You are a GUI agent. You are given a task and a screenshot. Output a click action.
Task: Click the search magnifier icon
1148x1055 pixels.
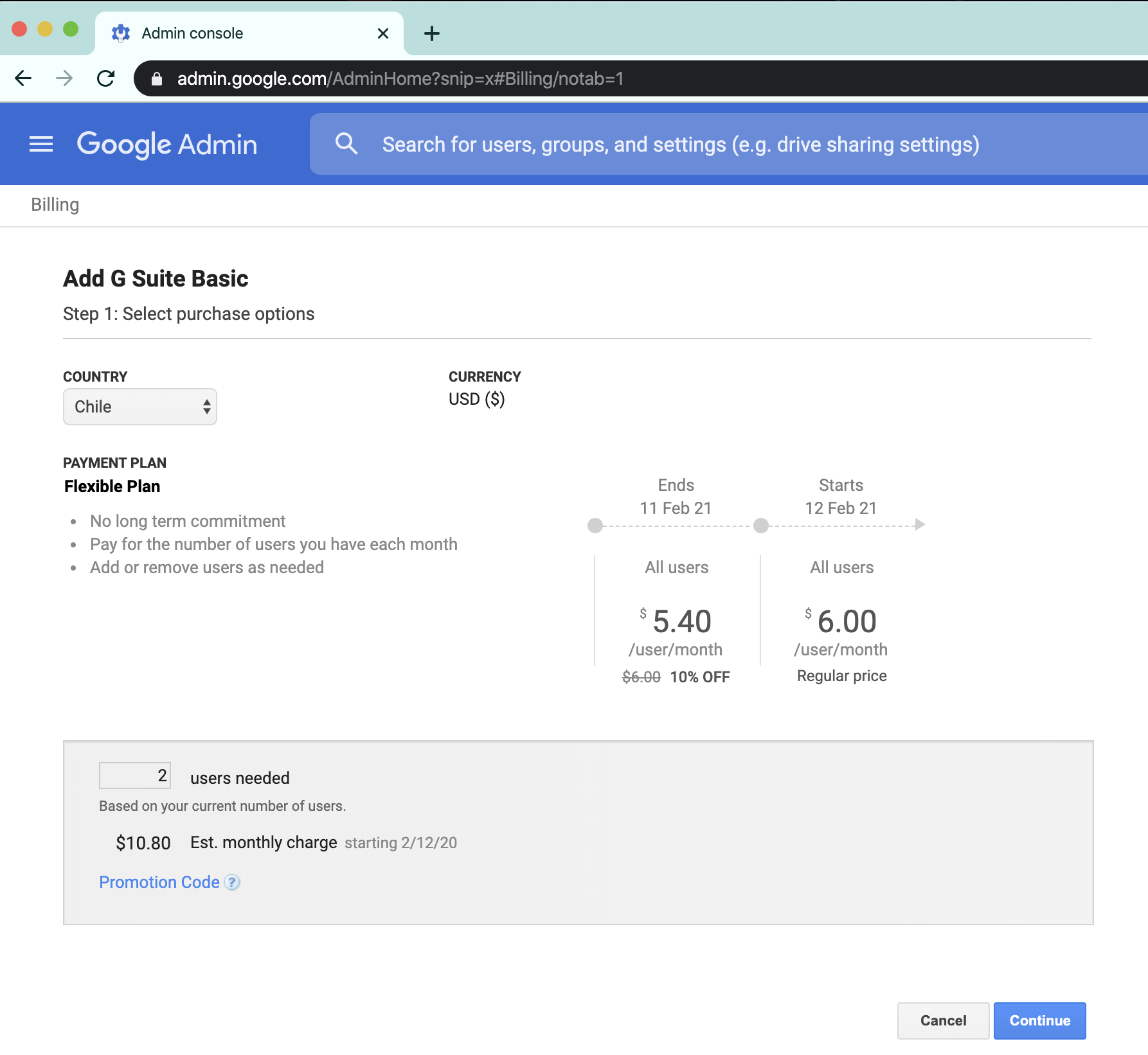click(346, 144)
